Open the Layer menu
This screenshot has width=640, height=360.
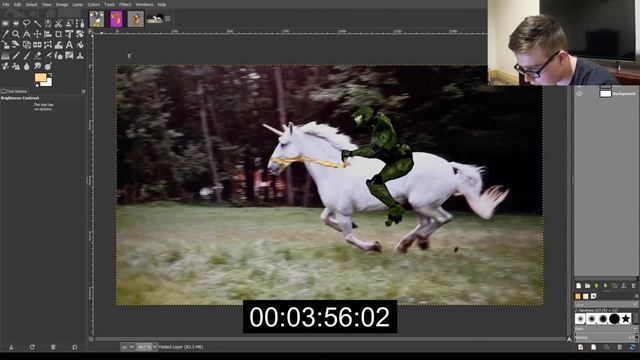click(78, 4)
